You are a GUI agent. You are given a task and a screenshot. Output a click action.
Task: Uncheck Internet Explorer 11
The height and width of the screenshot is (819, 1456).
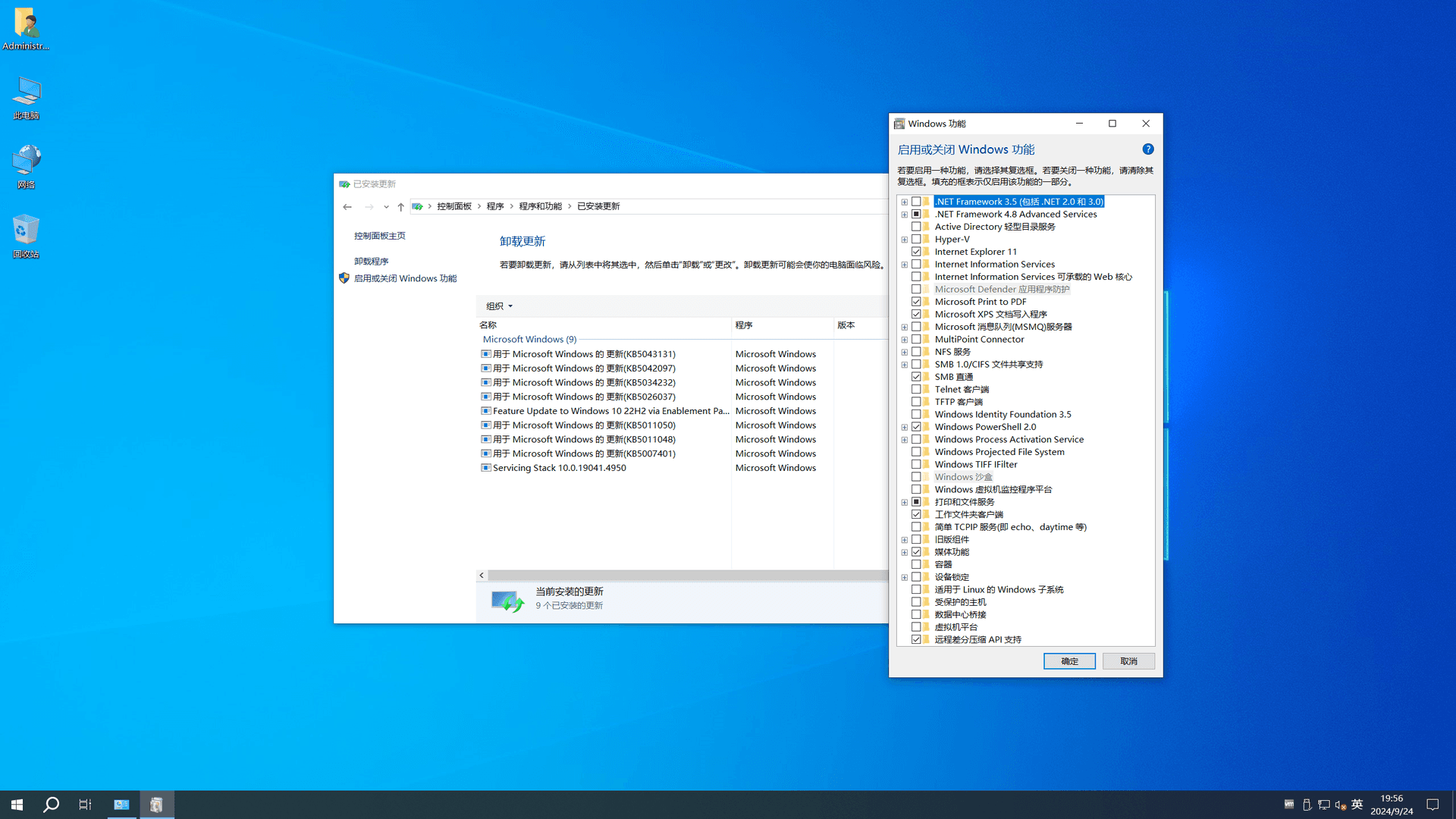point(916,252)
